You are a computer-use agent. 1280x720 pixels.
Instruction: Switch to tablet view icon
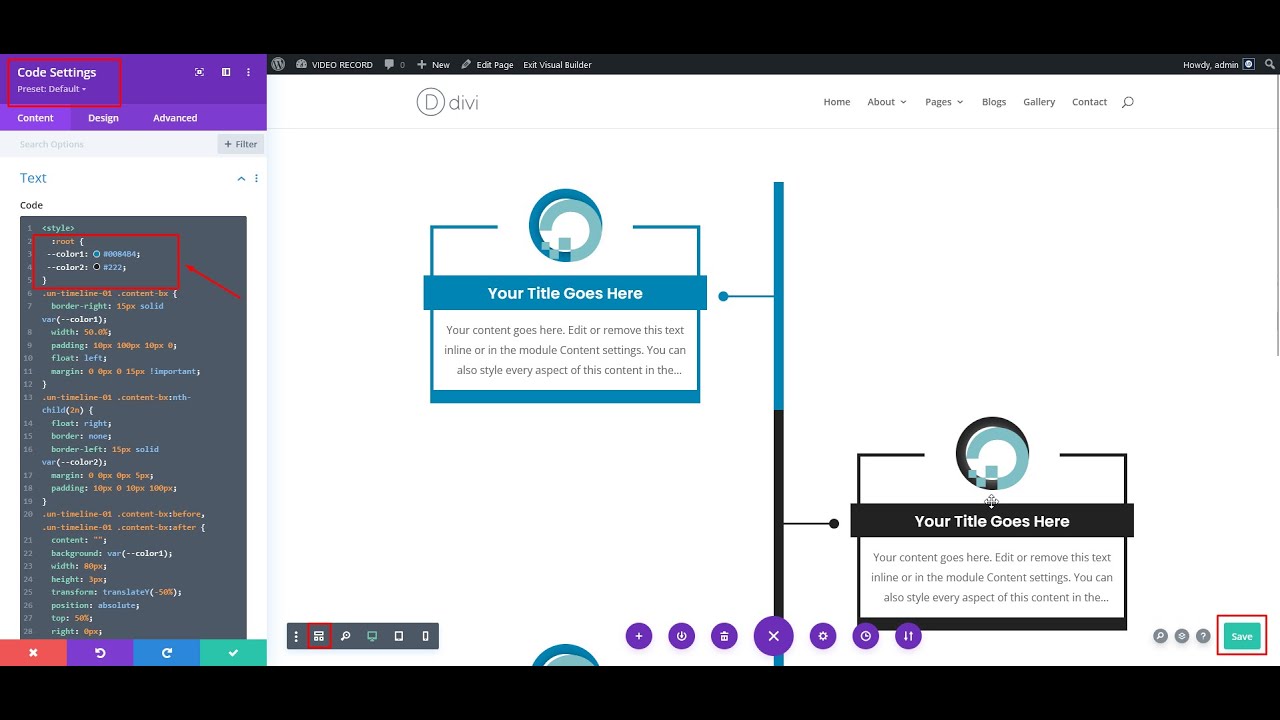tap(399, 636)
